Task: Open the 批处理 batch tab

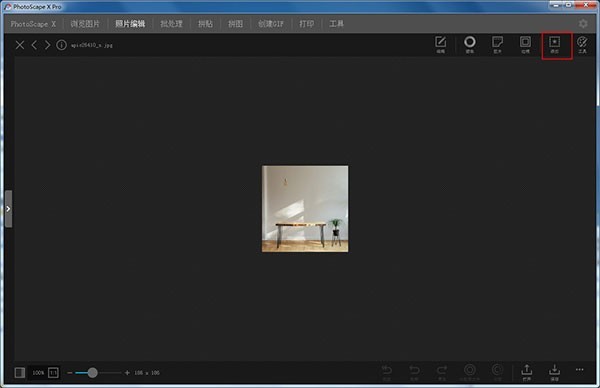Action: (171, 24)
